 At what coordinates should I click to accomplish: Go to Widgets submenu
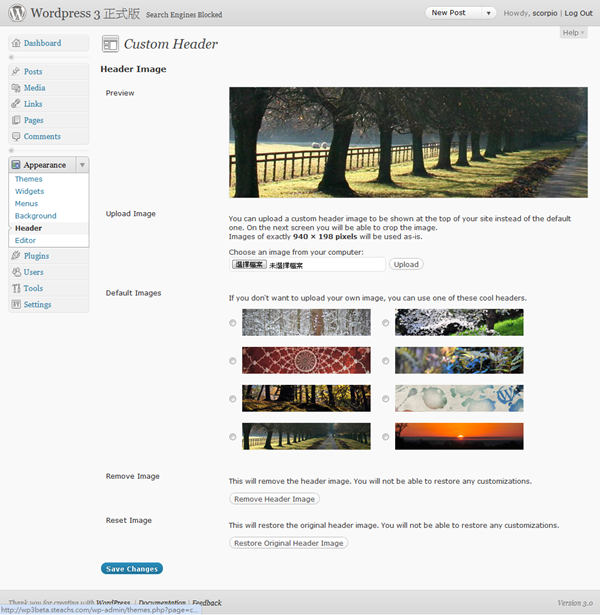(x=29, y=191)
